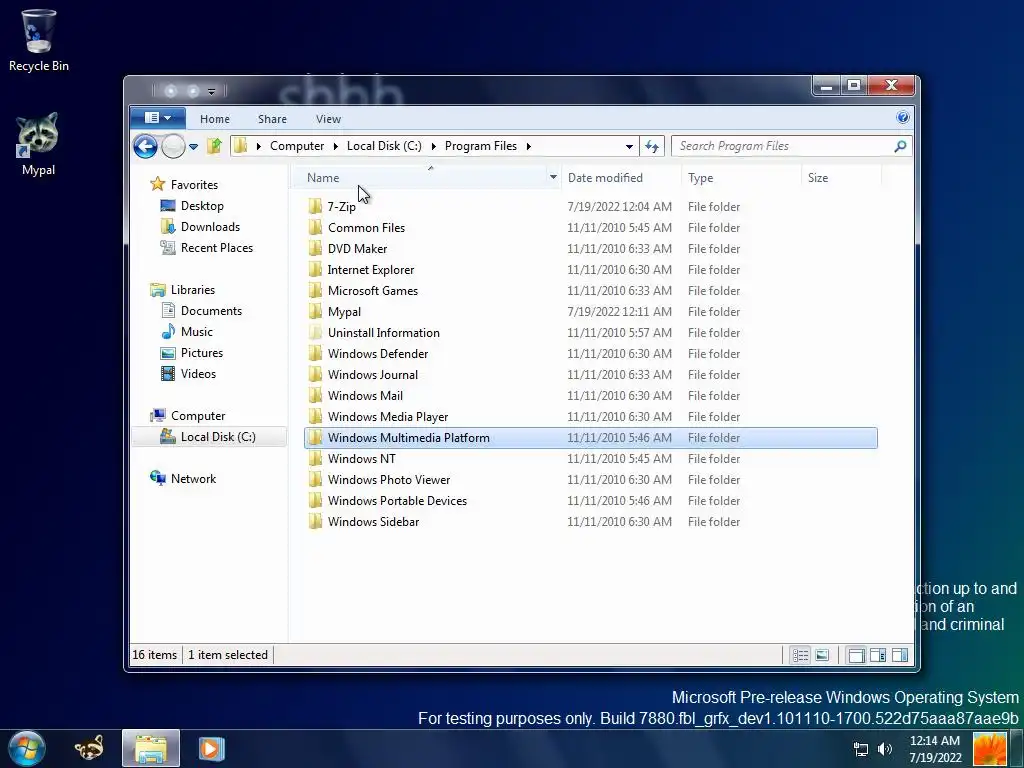This screenshot has width=1024, height=768.
Task: Open the Documents library
Action: [x=211, y=311]
